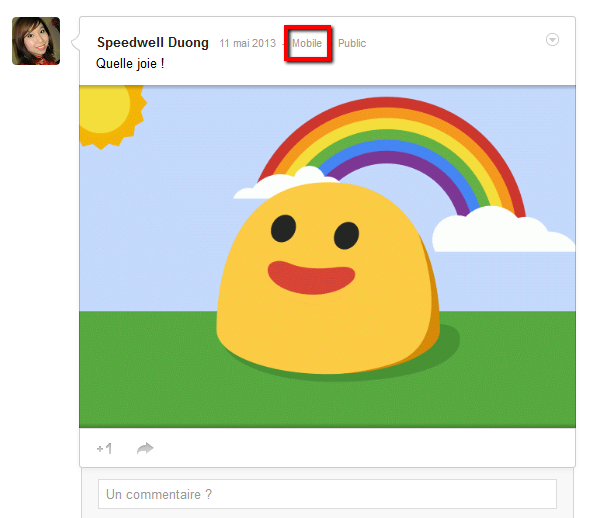The width and height of the screenshot is (607, 518).
Task: Focus the "Un commentaire ?" comment field
Action: point(327,494)
